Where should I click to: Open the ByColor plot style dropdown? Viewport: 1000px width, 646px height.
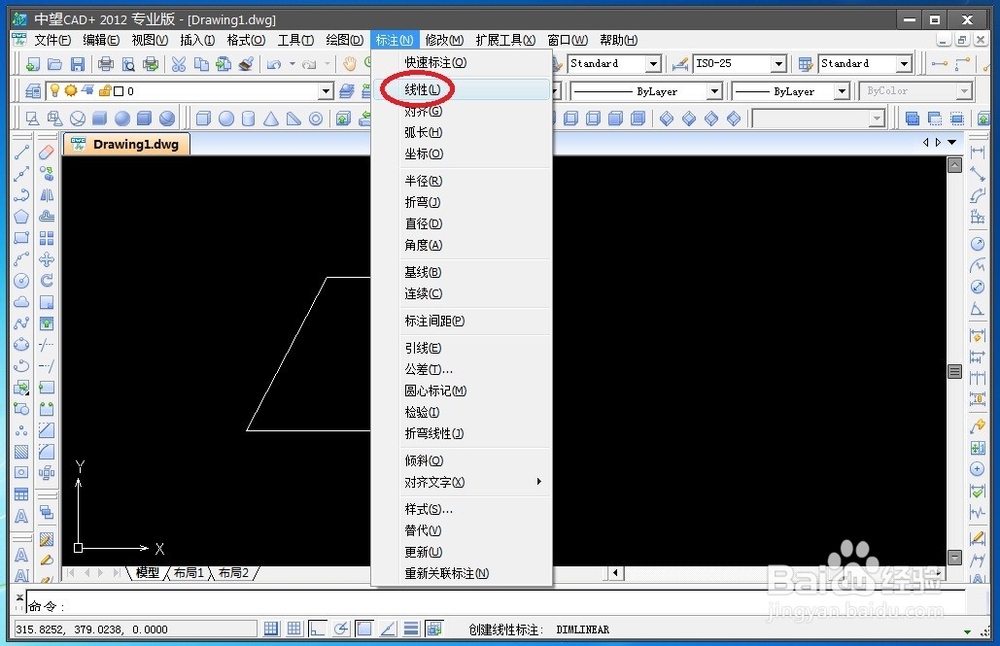pos(964,91)
